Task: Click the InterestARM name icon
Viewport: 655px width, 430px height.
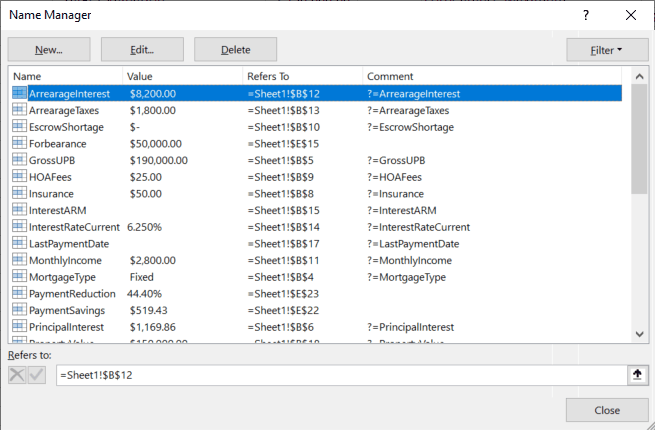Action: (19, 210)
